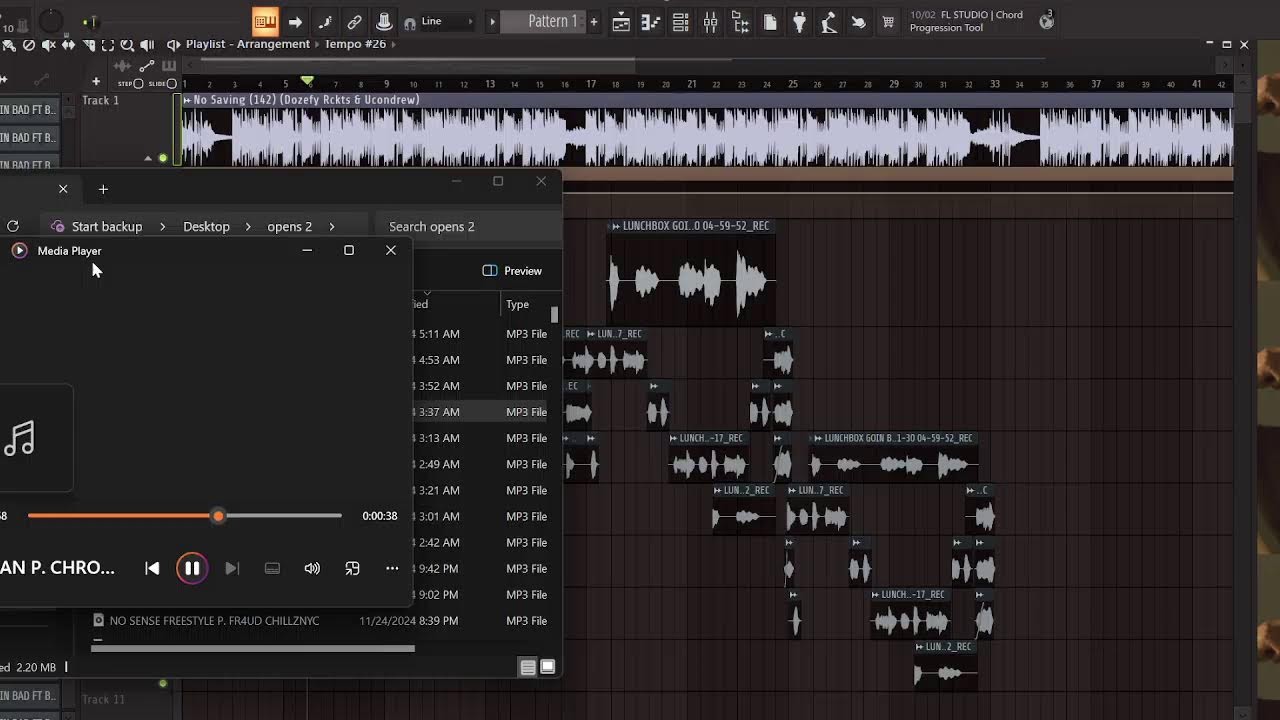Click the tempo tapper icon
The image size is (1280, 720).
tap(829, 21)
